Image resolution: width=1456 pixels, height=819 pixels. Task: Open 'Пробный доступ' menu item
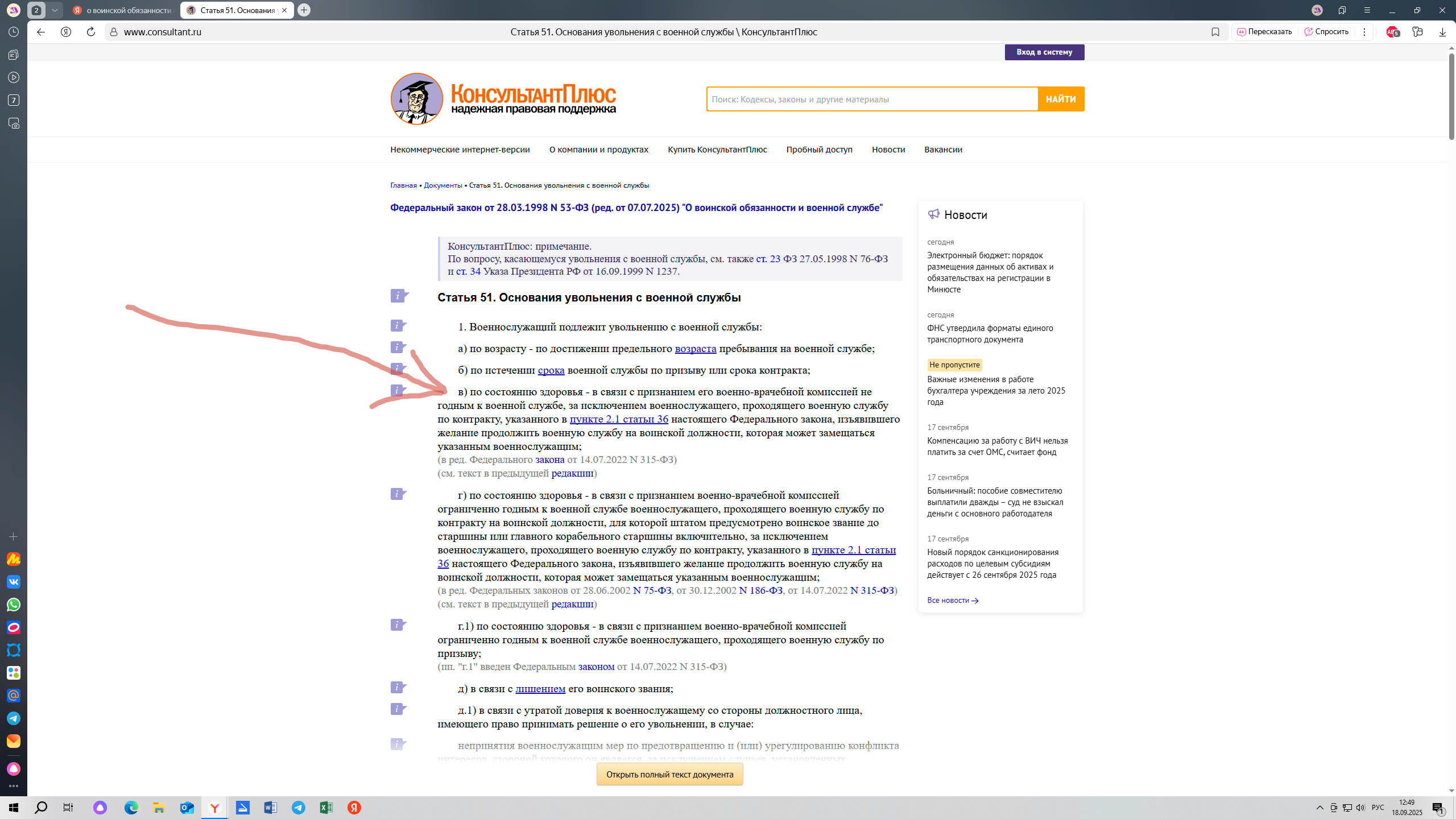(x=820, y=150)
